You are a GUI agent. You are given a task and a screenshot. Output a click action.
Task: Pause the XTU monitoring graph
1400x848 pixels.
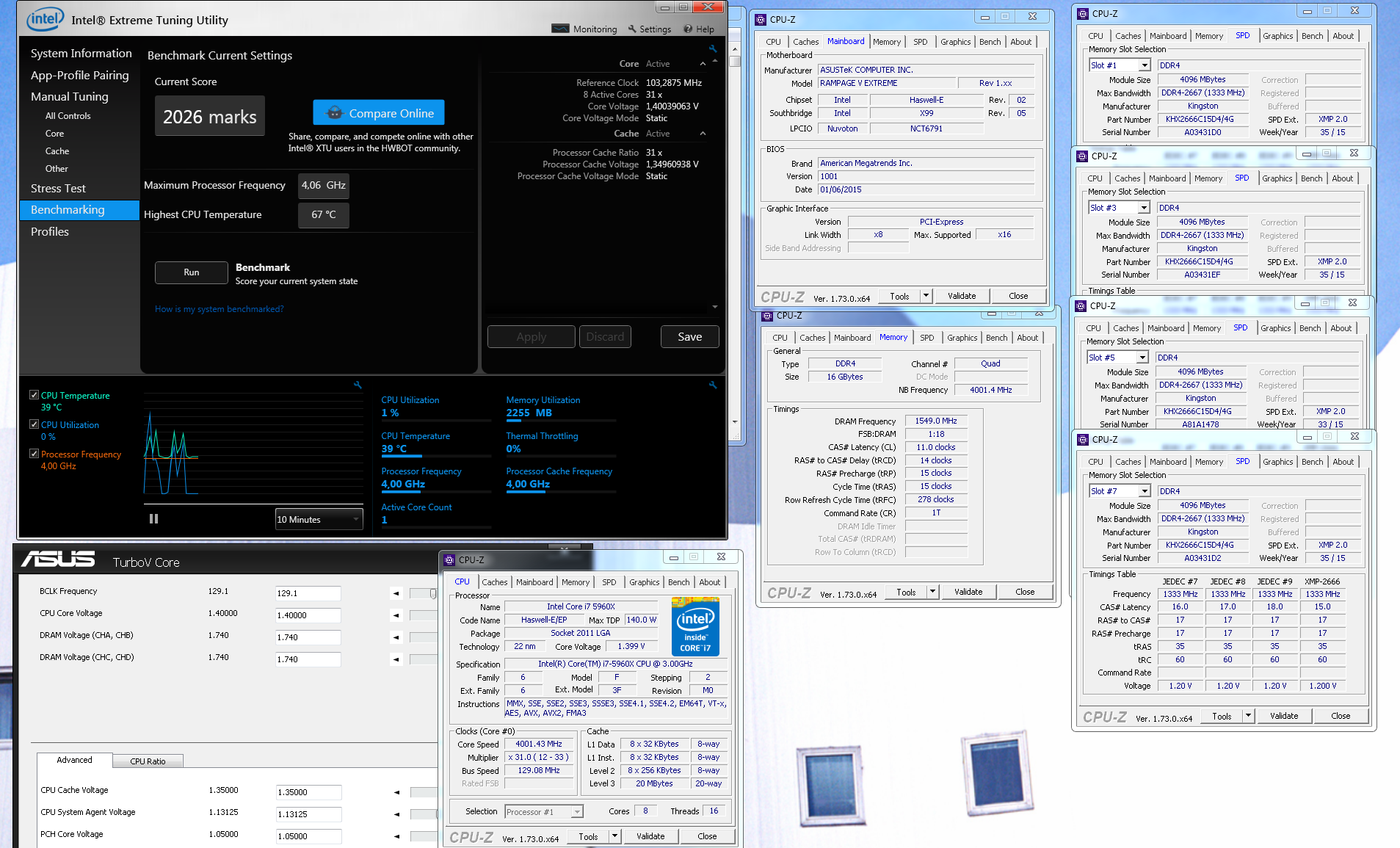153,518
